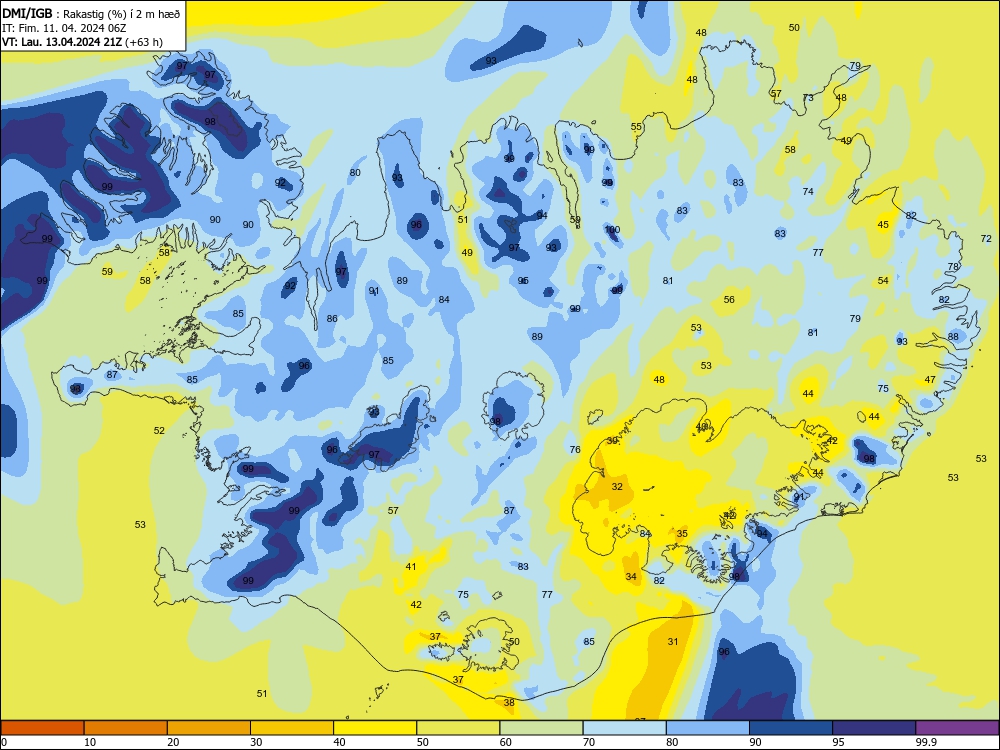Click the 'VT: Lau. 13.04.2024 21Z' line
The height and width of the screenshot is (750, 1000).
(x=82, y=42)
